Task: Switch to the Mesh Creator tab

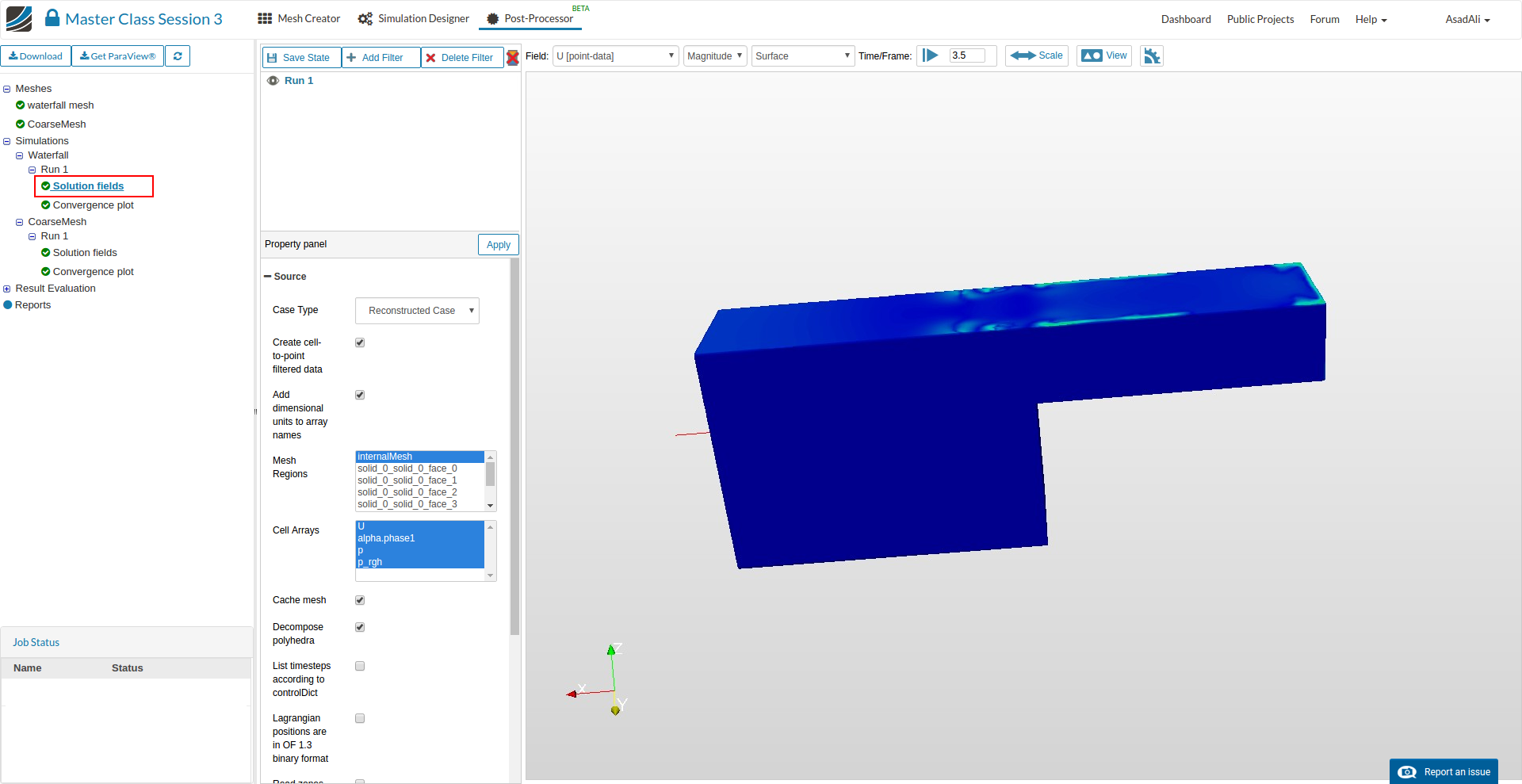Action: pyautogui.click(x=299, y=19)
